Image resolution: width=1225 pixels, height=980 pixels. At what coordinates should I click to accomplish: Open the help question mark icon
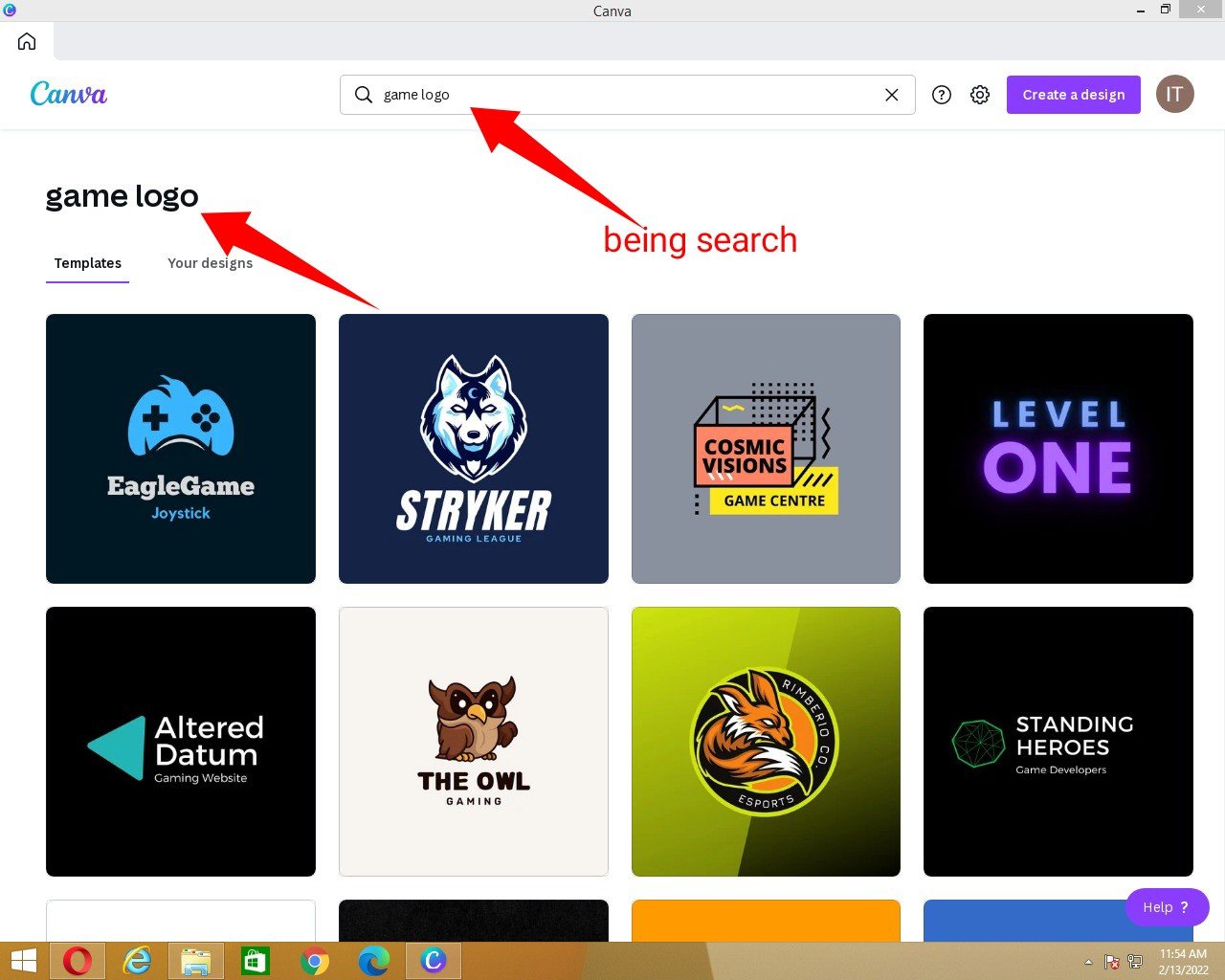942,95
